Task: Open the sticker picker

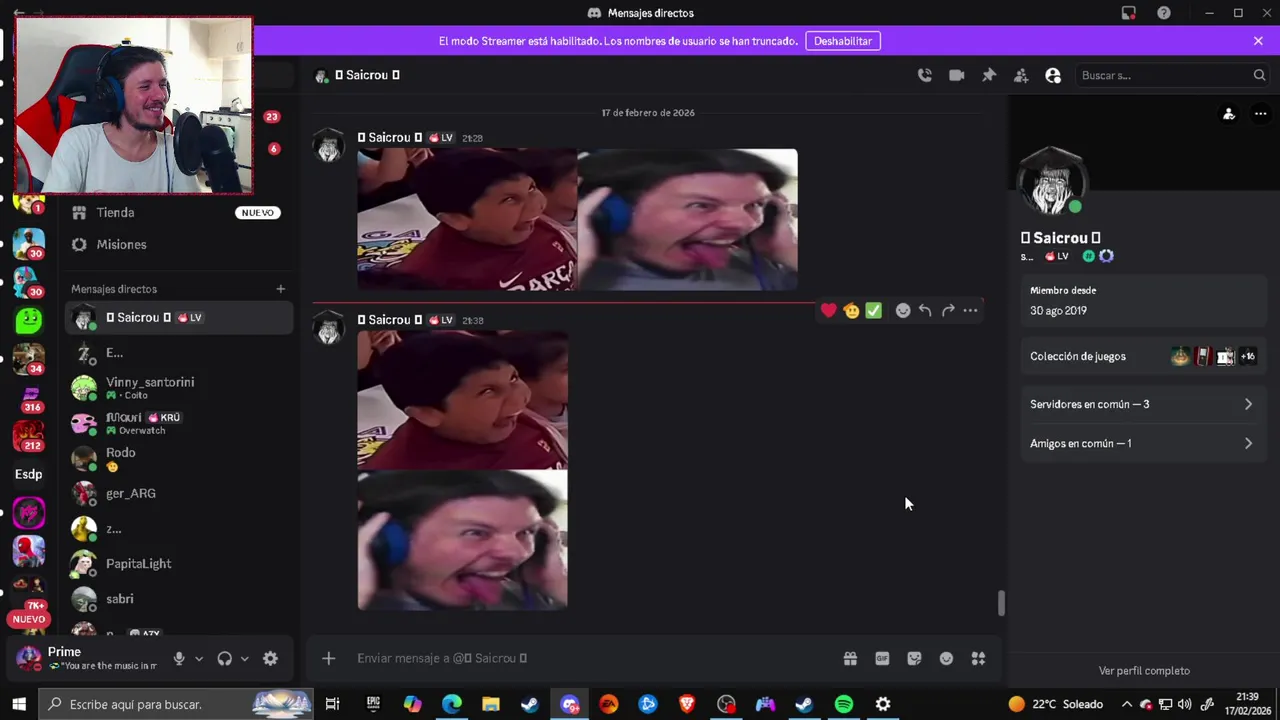Action: tap(914, 658)
